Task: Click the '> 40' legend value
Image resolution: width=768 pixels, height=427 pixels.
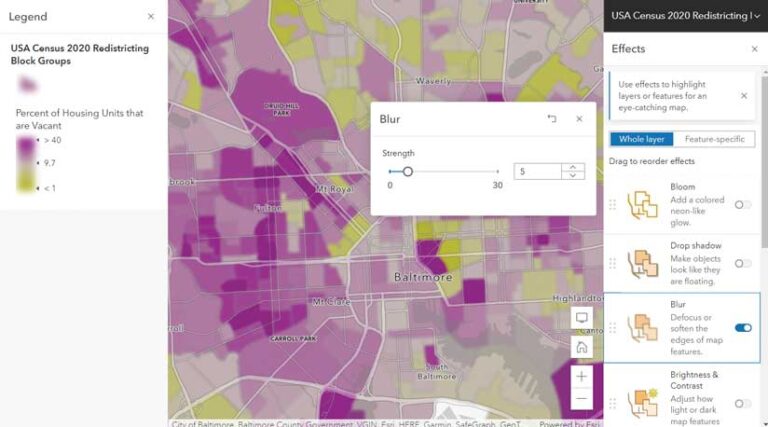Action: (x=52, y=140)
